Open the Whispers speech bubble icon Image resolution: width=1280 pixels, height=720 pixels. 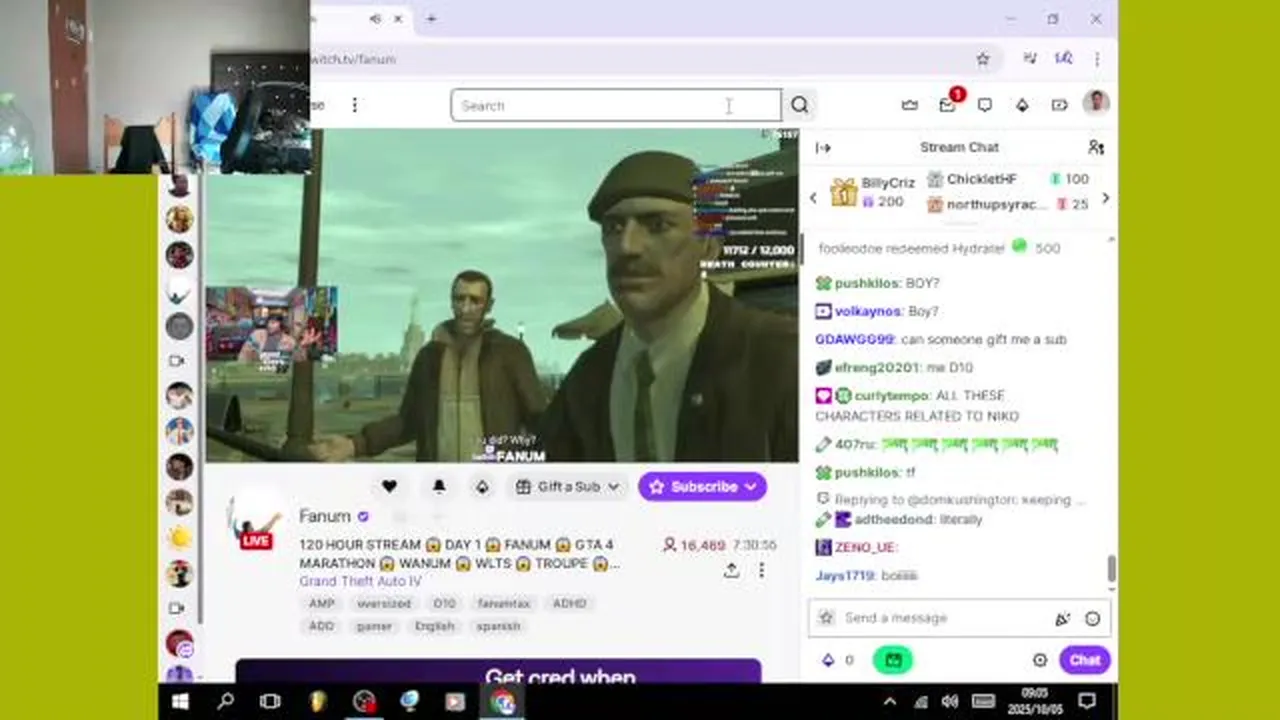pyautogui.click(x=985, y=105)
